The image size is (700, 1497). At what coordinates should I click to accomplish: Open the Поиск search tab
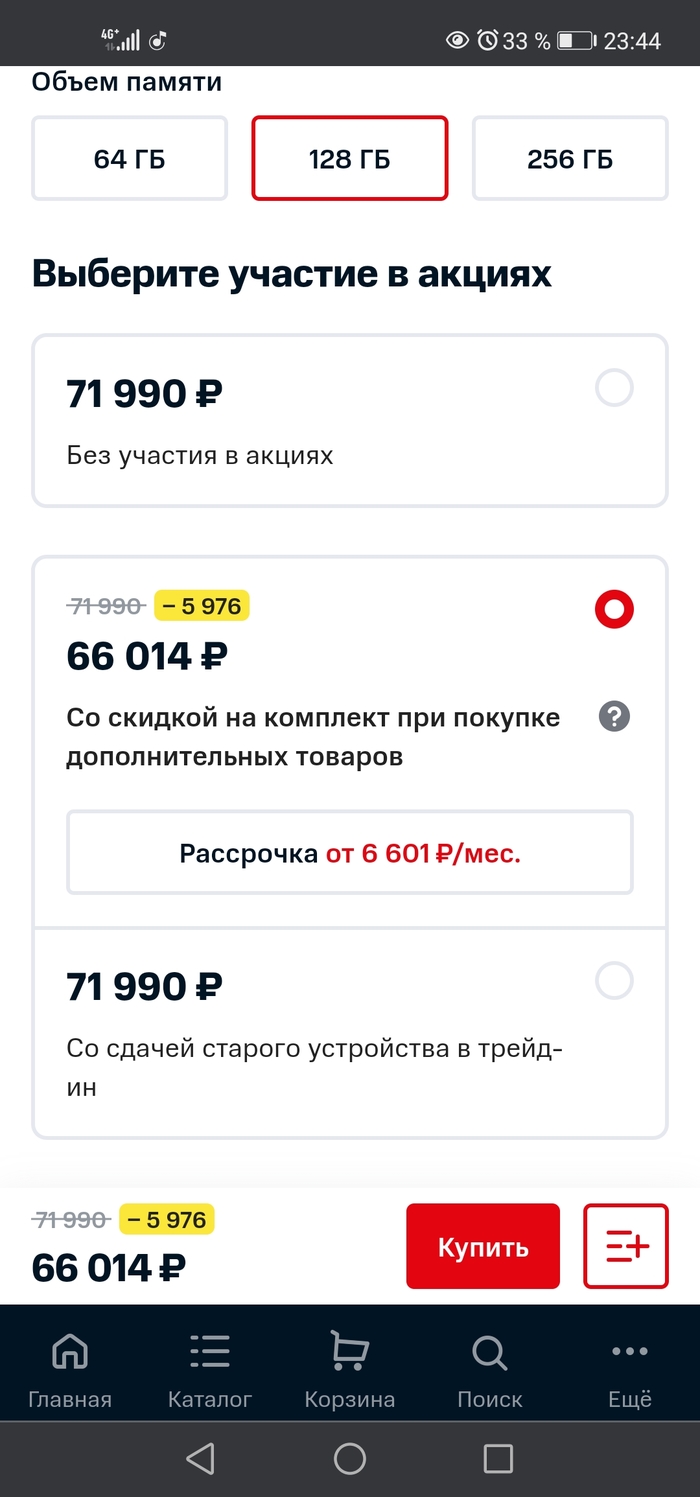coord(489,1371)
